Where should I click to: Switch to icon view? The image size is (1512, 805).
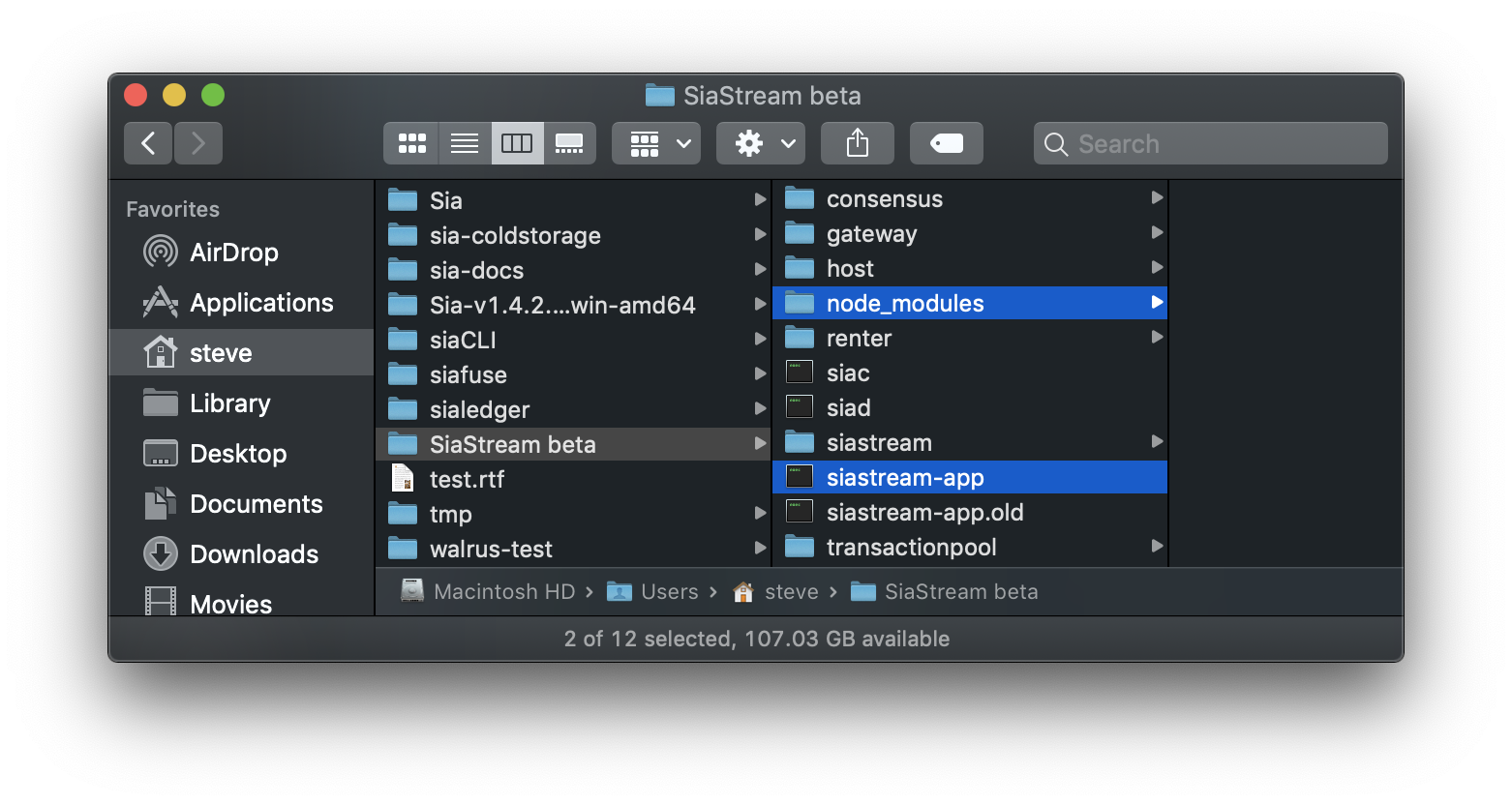[x=411, y=143]
